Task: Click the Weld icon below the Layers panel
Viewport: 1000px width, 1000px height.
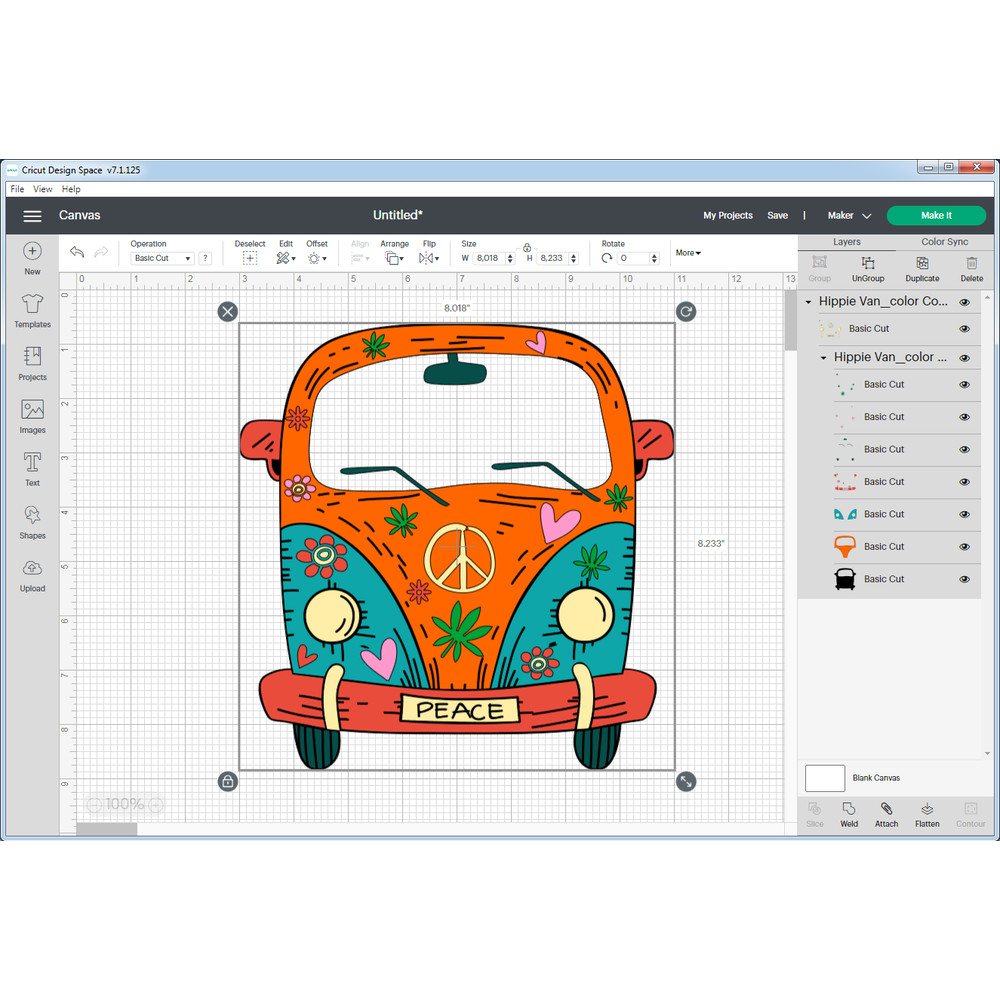Action: click(849, 814)
